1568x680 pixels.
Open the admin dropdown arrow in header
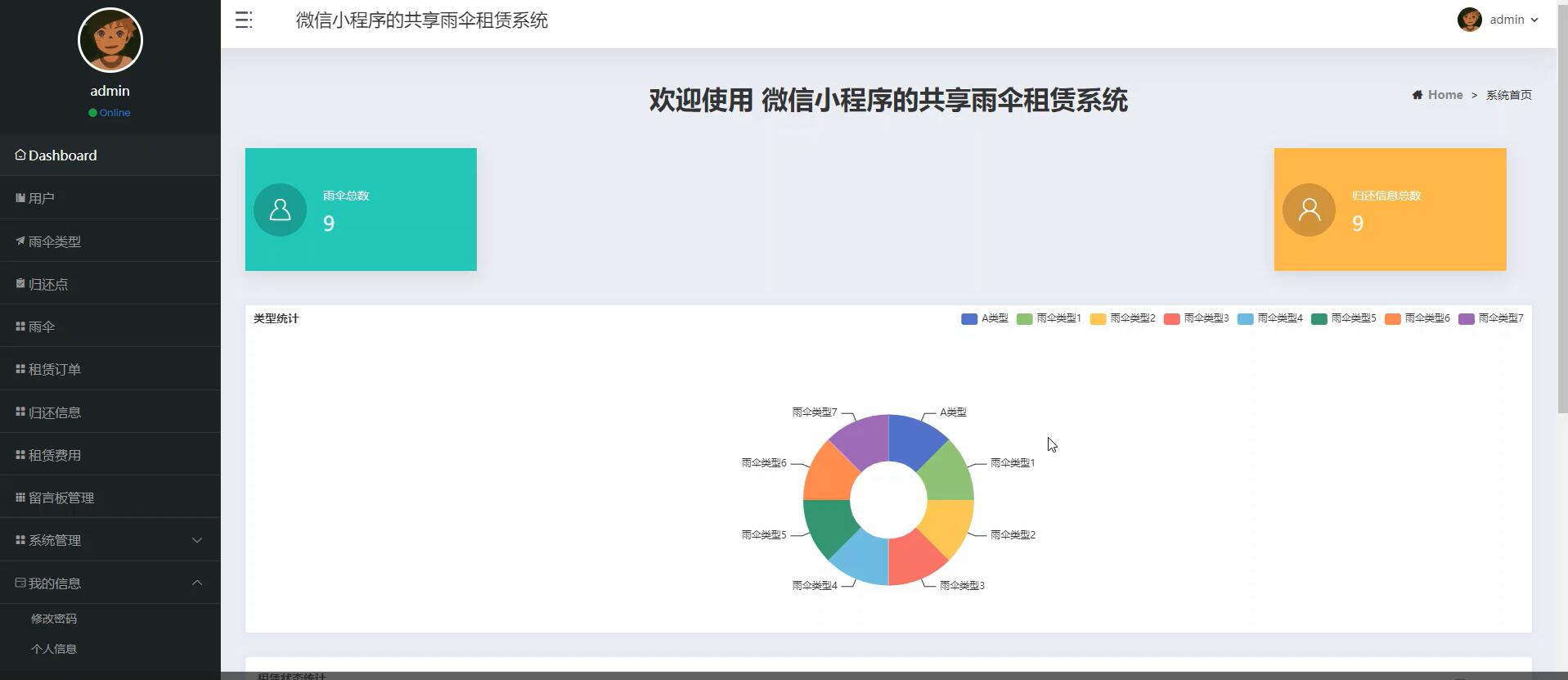pyautogui.click(x=1534, y=20)
